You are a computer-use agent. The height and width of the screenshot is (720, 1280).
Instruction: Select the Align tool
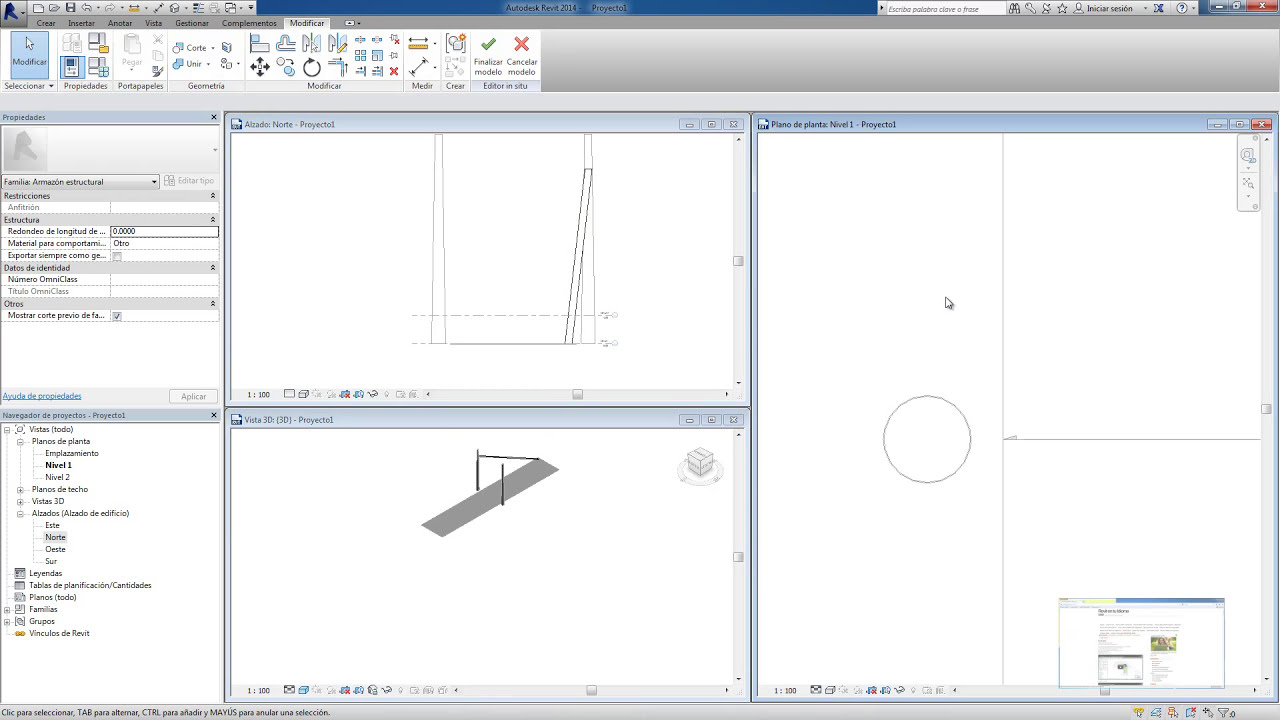[259, 43]
